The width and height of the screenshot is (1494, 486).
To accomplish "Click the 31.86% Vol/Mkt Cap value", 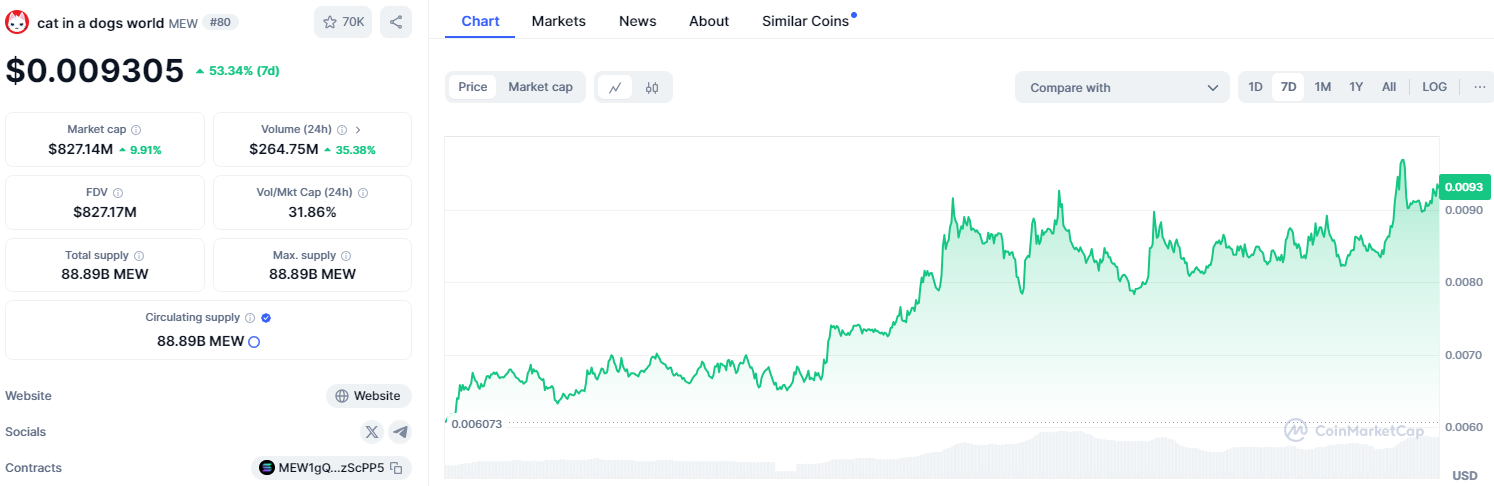I will tap(312, 212).
